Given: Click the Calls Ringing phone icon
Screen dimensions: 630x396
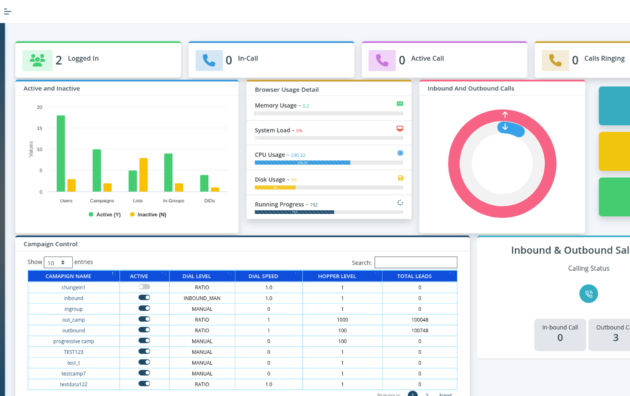Looking at the screenshot, I should (x=555, y=60).
